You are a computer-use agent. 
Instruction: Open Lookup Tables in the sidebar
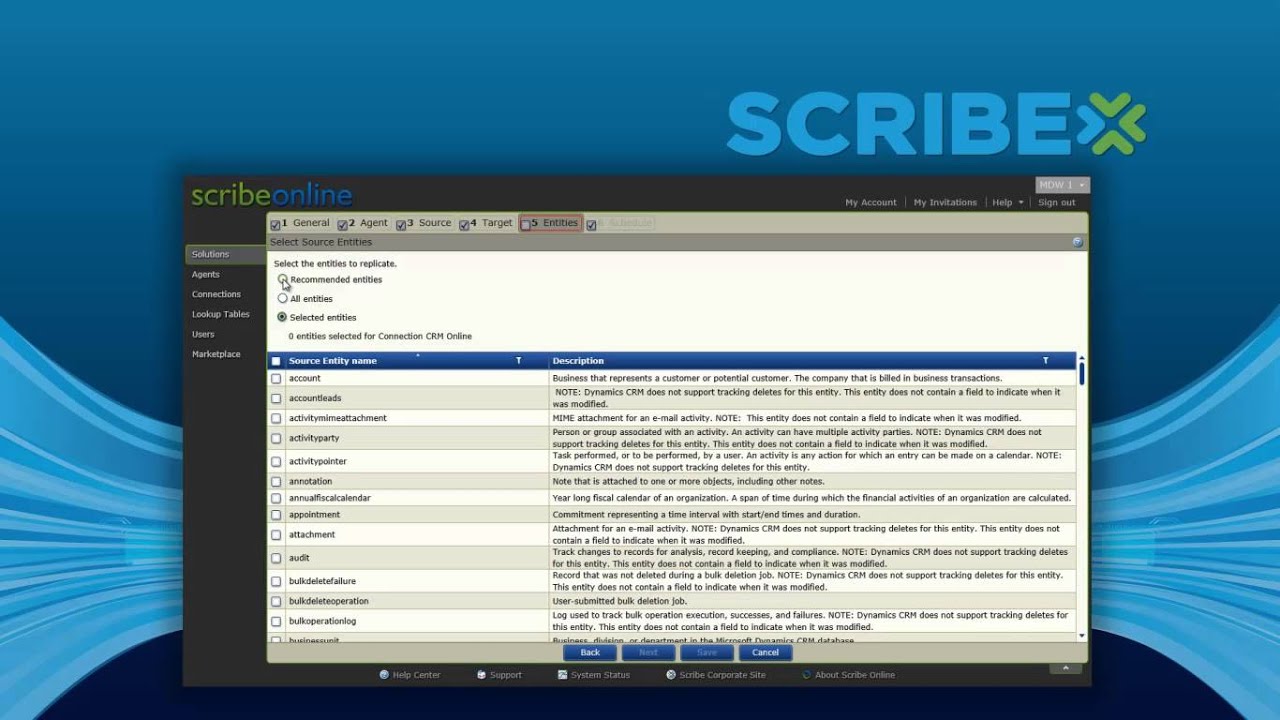click(x=221, y=314)
